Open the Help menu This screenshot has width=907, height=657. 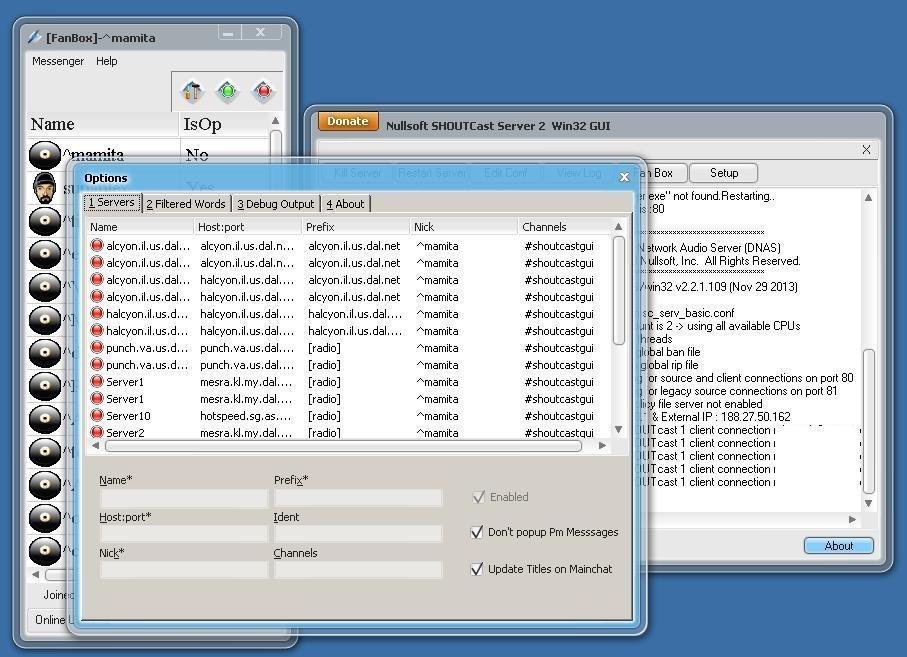click(x=106, y=61)
